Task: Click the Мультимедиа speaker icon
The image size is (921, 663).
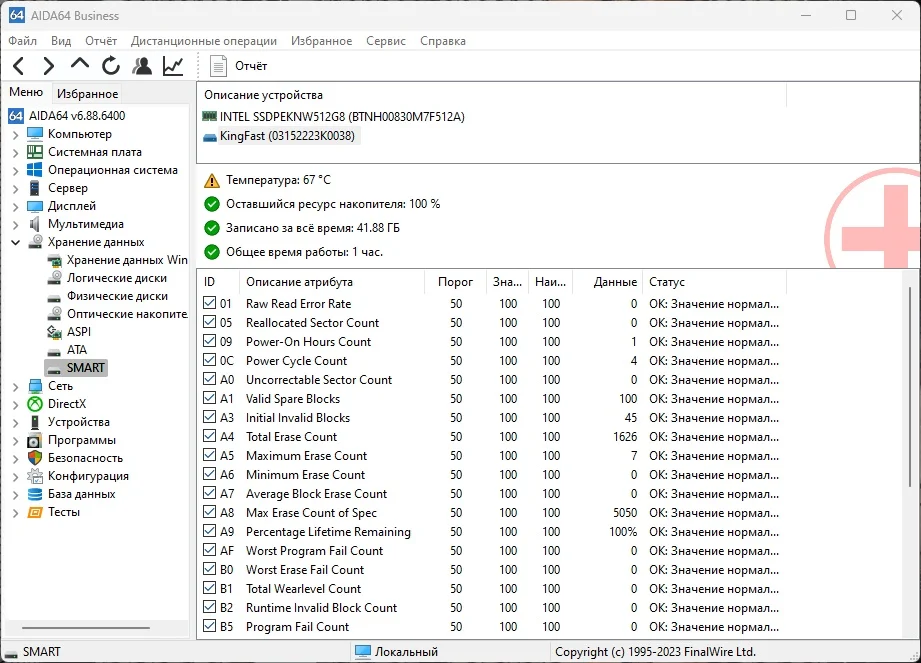Action: click(x=35, y=224)
